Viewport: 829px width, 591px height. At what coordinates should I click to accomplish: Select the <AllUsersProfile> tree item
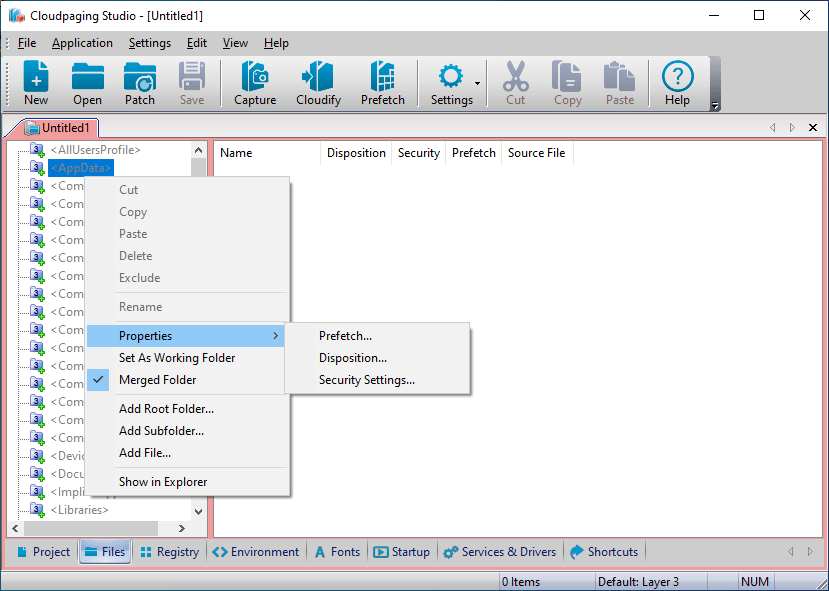[95, 150]
